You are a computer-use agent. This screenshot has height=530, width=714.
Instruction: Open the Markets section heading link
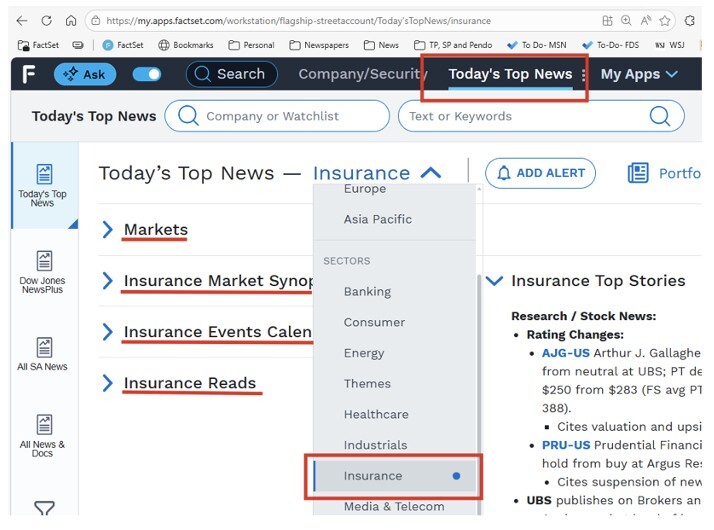click(x=156, y=229)
